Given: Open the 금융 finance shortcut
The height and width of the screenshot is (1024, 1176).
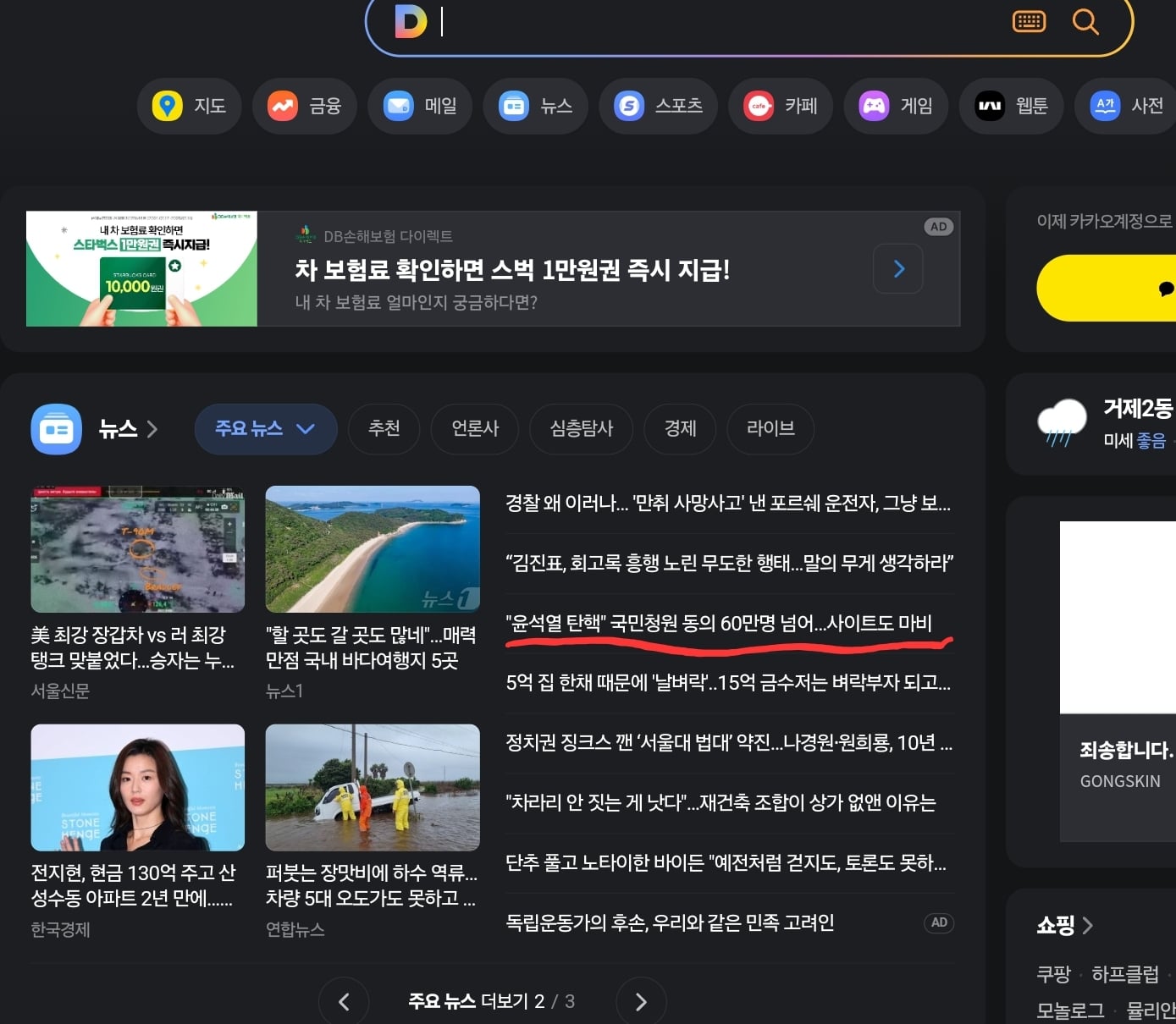Looking at the screenshot, I should tap(305, 106).
